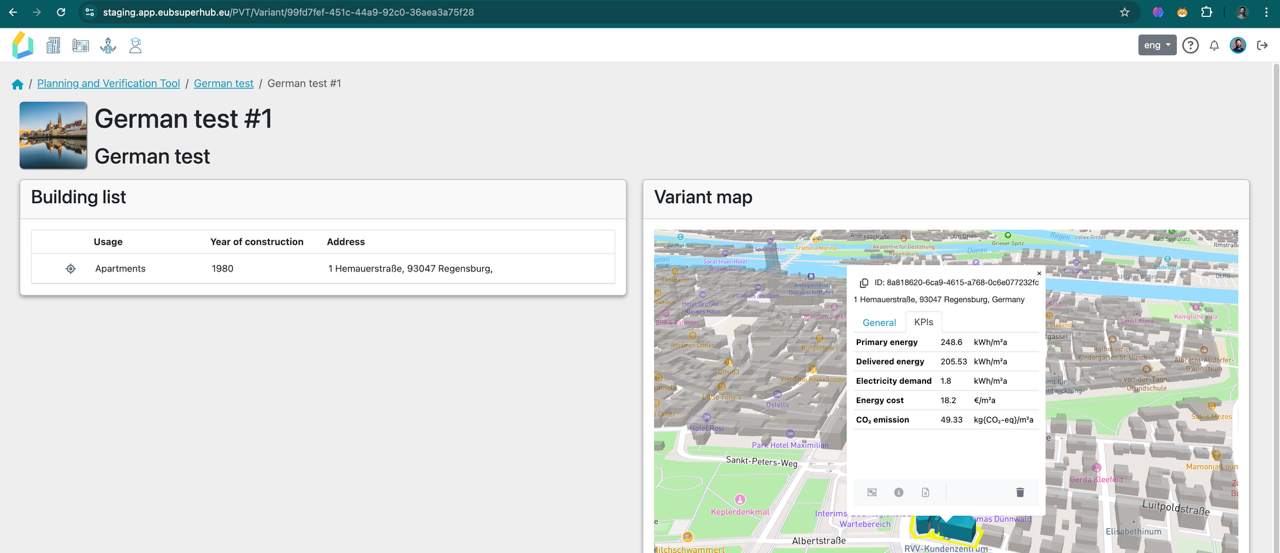
Task: Open the eng language dropdown
Action: click(1157, 45)
